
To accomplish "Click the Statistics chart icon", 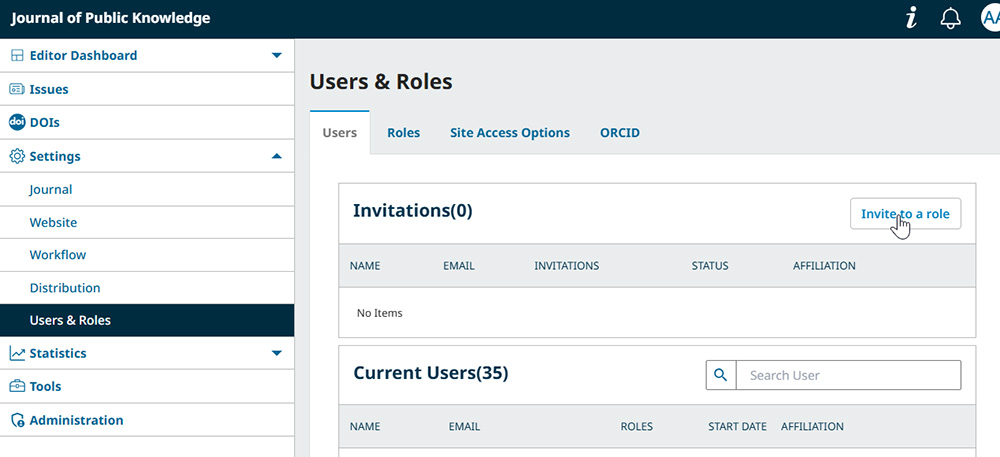I will point(17,353).
